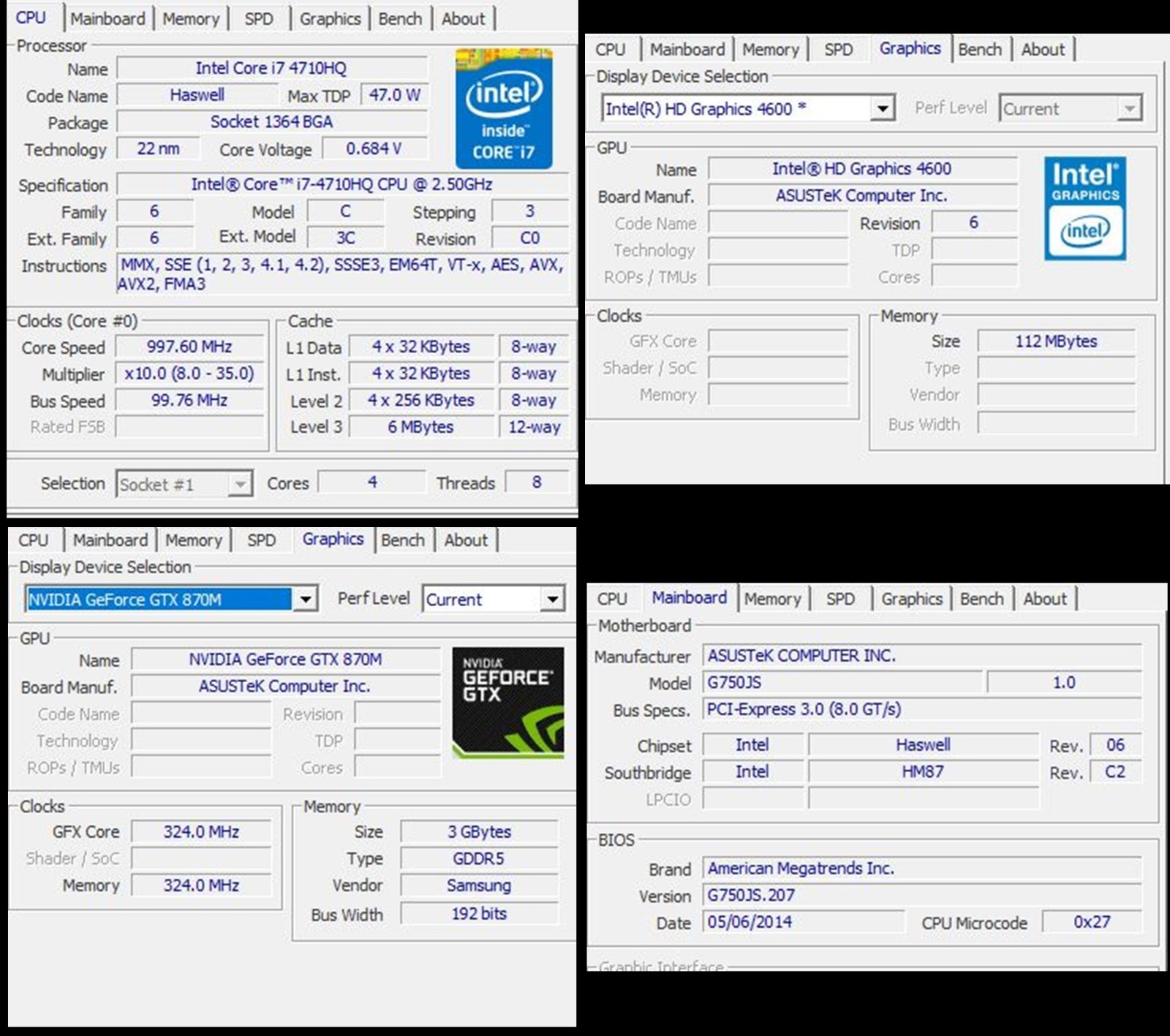The height and width of the screenshot is (1036, 1170).
Task: Switch to Memory tab in the Intel HD Graphics window
Action: coord(771,50)
